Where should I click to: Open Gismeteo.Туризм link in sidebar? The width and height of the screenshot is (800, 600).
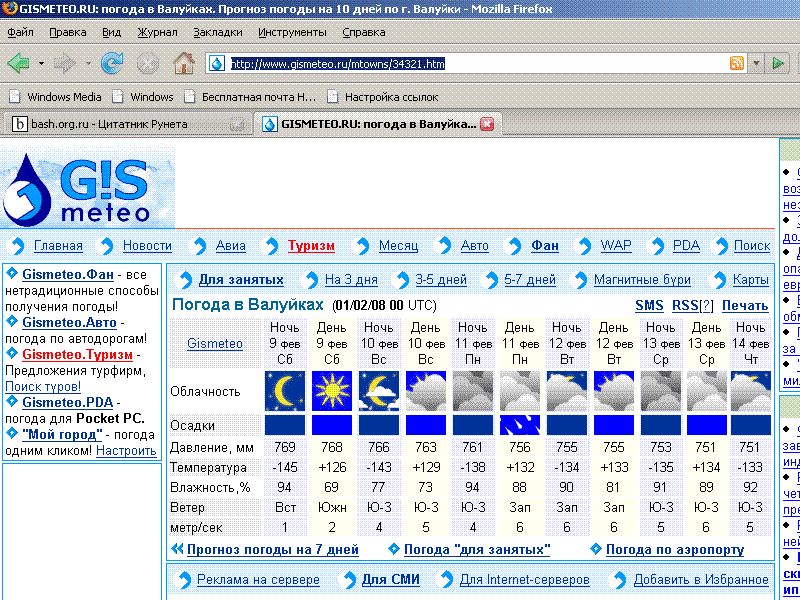coord(78,355)
